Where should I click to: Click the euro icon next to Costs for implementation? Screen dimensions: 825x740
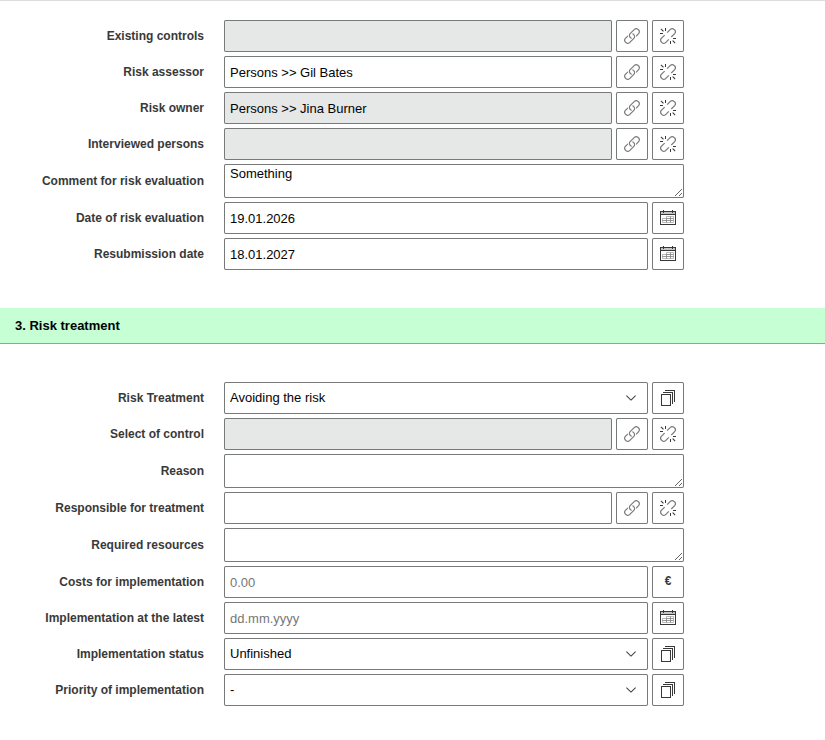[x=668, y=581]
